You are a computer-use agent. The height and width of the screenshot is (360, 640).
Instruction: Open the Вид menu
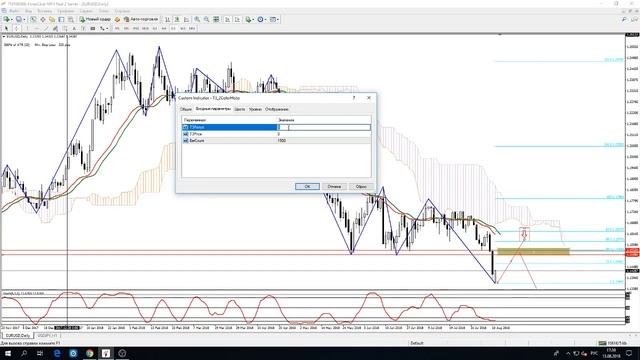[29, 11]
